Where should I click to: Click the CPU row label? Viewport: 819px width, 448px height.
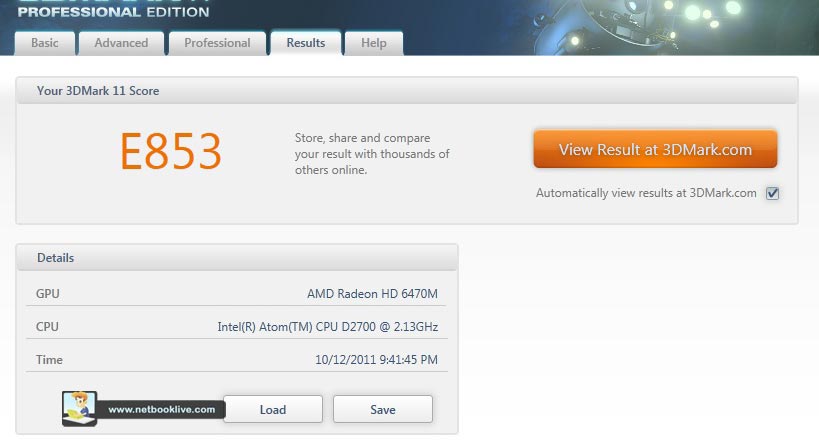pyautogui.click(x=47, y=327)
